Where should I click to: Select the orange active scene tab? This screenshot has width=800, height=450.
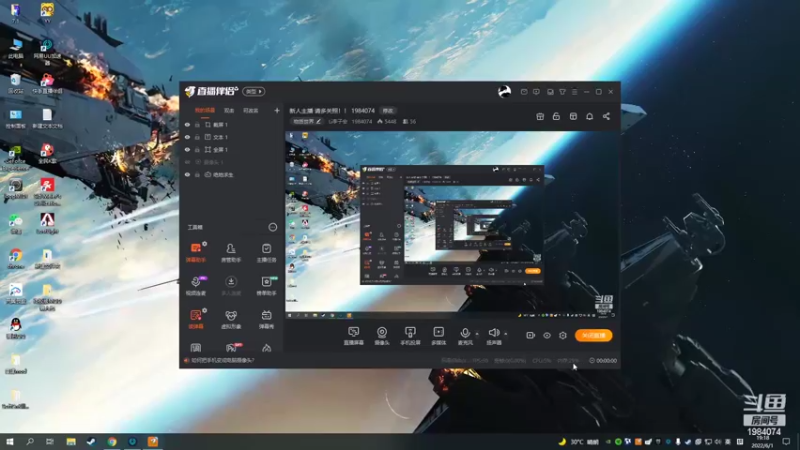tap(205, 111)
